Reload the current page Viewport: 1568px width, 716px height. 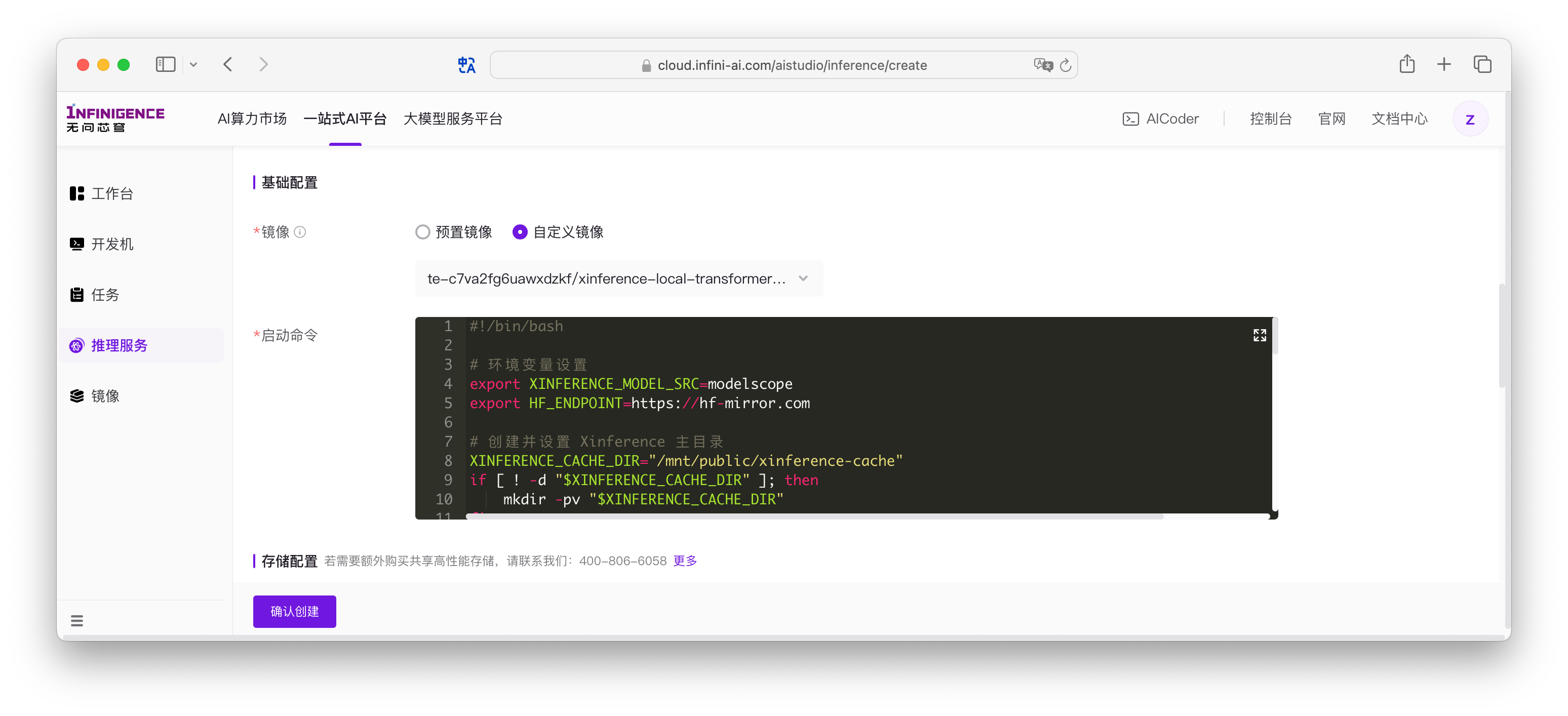tap(1065, 65)
